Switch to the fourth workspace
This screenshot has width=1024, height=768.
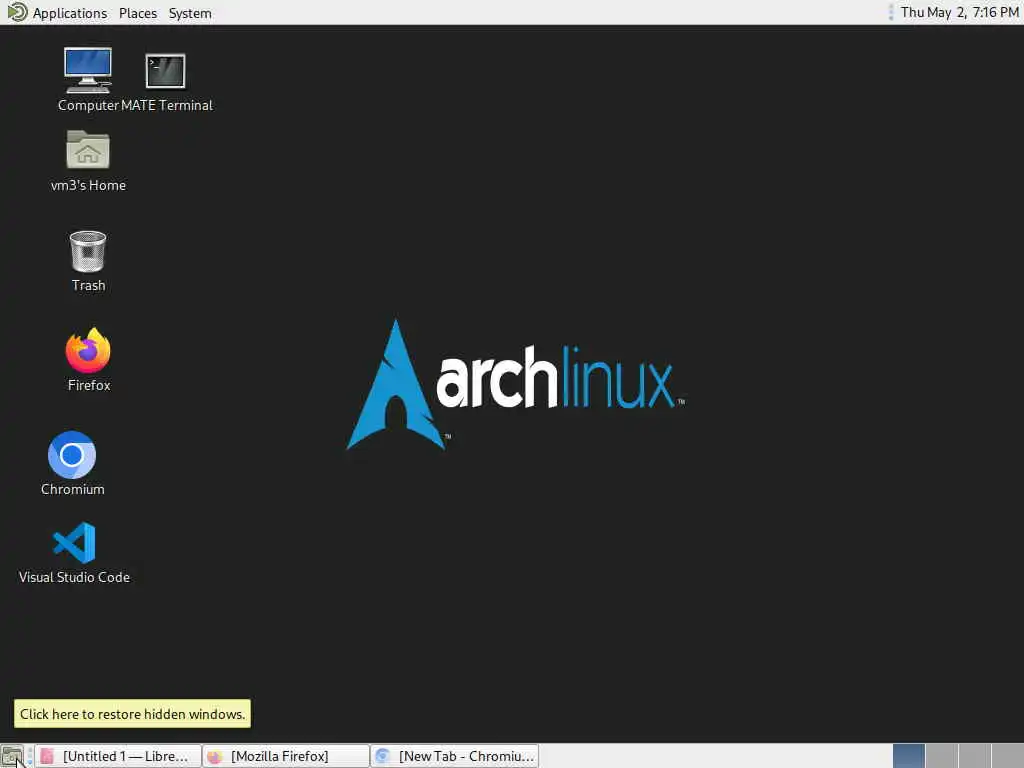tap(1007, 756)
